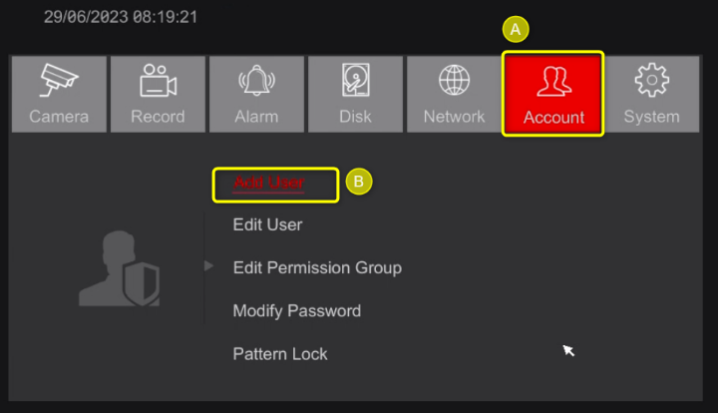
Task: Select the Add User option
Action: click(x=268, y=183)
